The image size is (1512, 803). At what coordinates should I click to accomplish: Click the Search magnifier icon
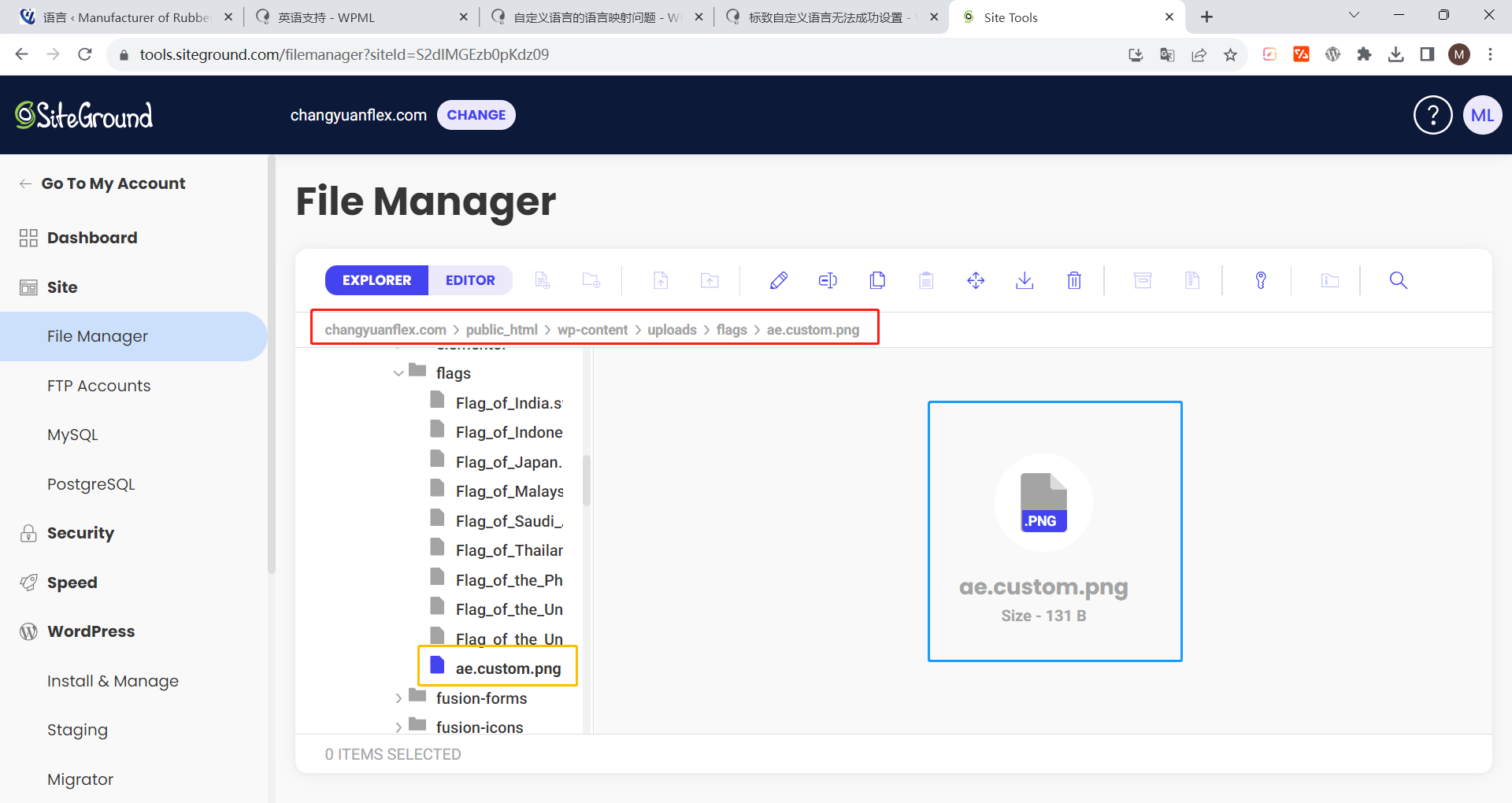coord(1399,280)
